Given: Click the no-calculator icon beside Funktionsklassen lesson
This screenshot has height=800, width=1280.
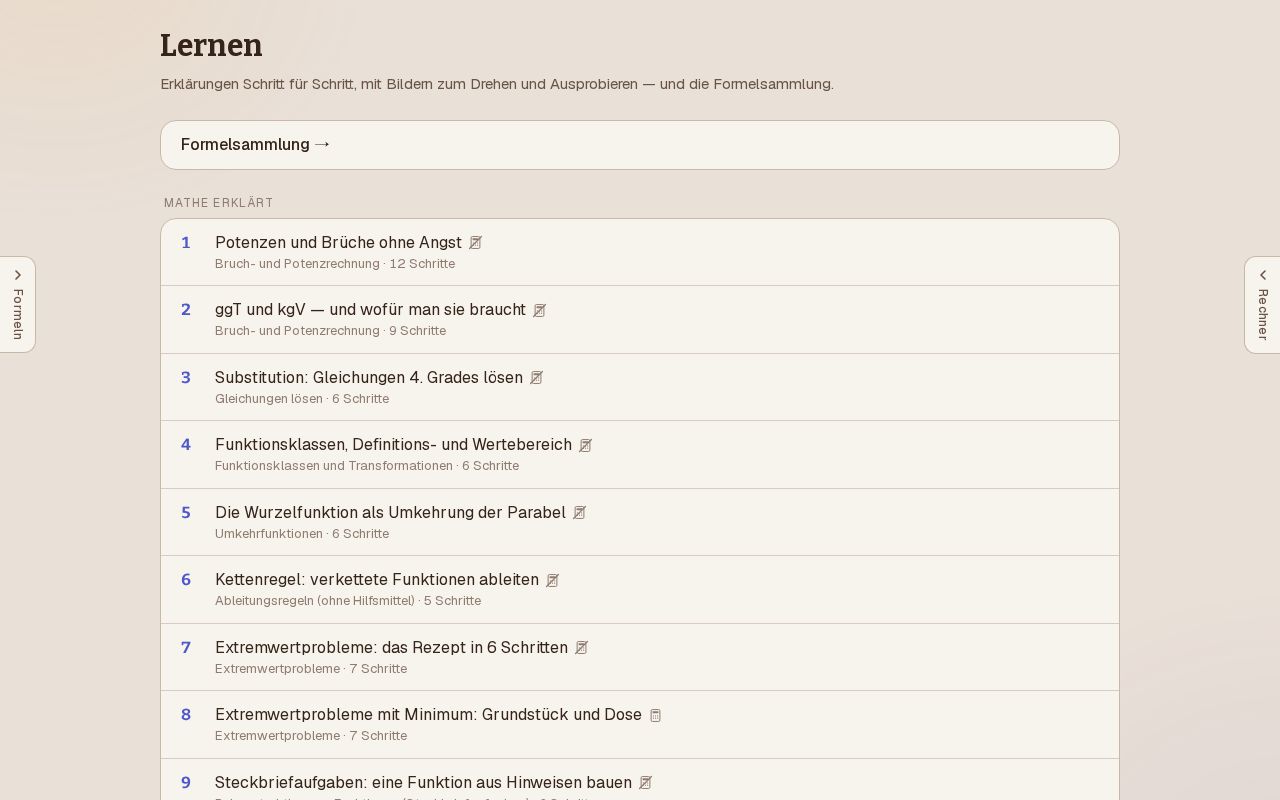Looking at the screenshot, I should point(586,445).
